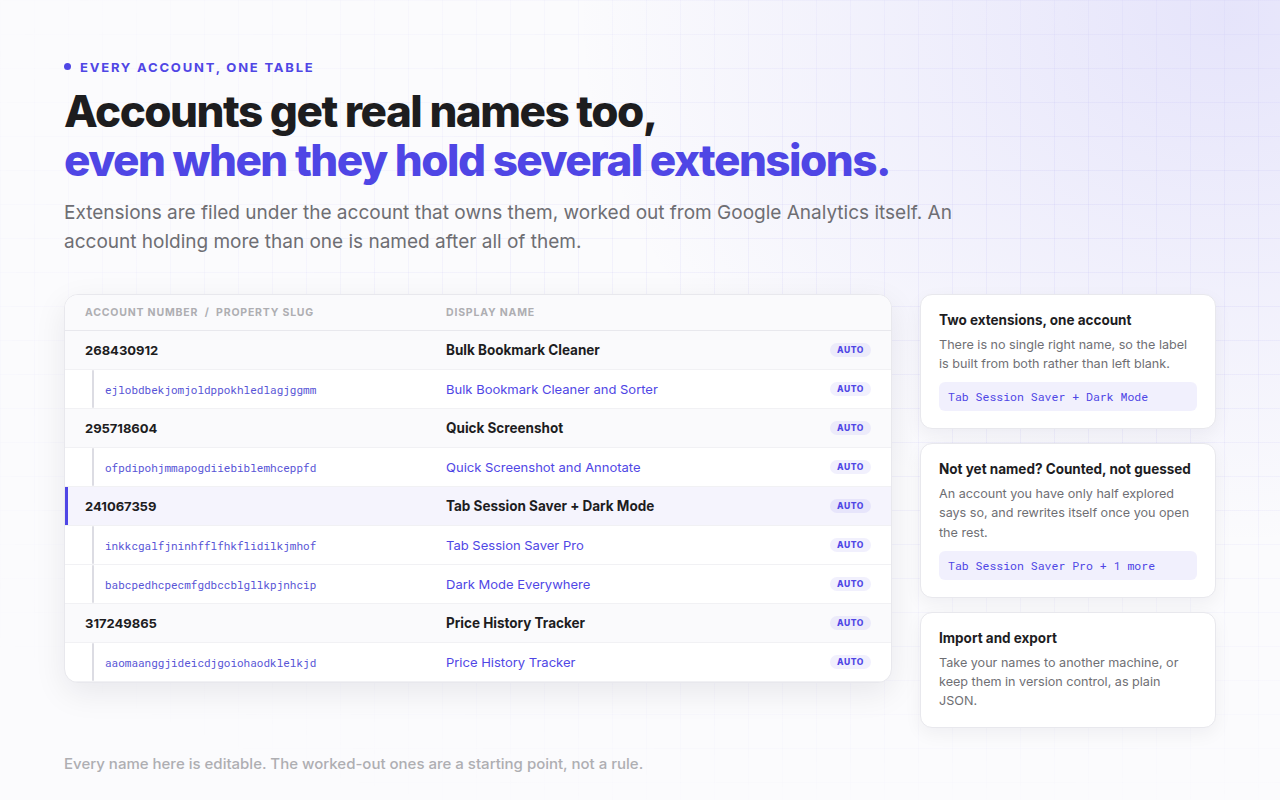Click account number 268430912

coord(121,350)
